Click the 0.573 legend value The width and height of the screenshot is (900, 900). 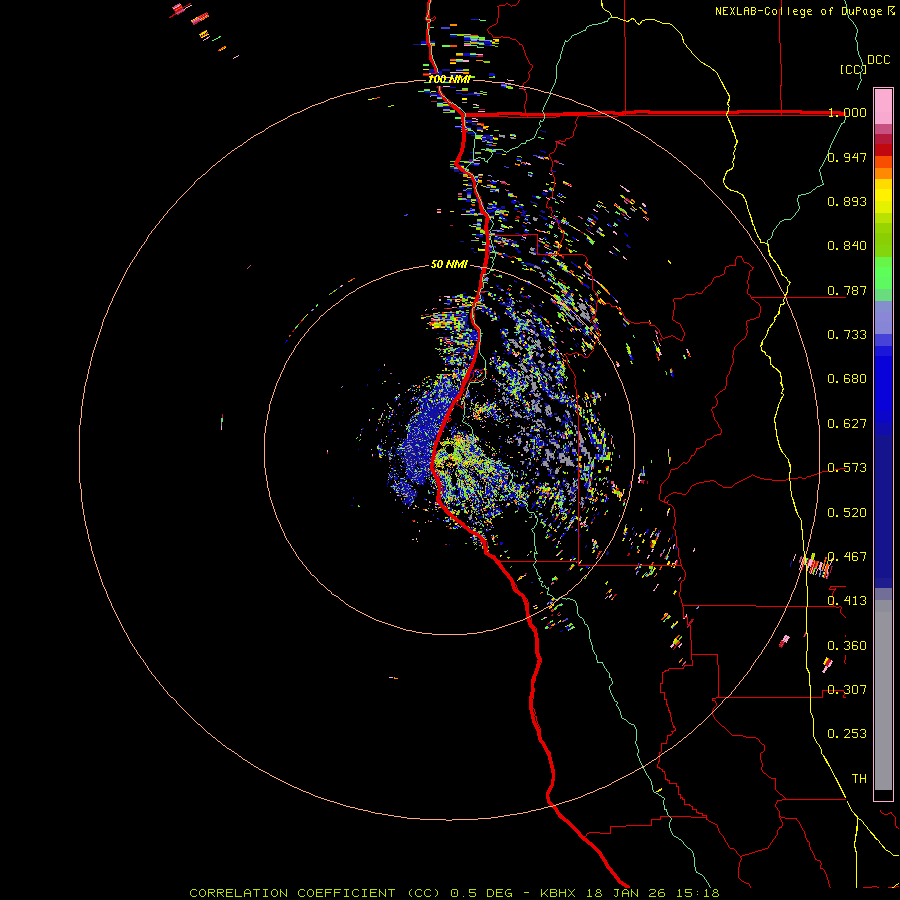tap(847, 468)
